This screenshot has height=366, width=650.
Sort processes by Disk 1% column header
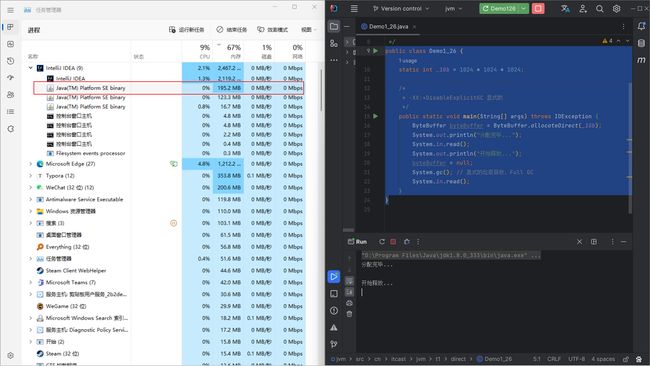(x=259, y=51)
